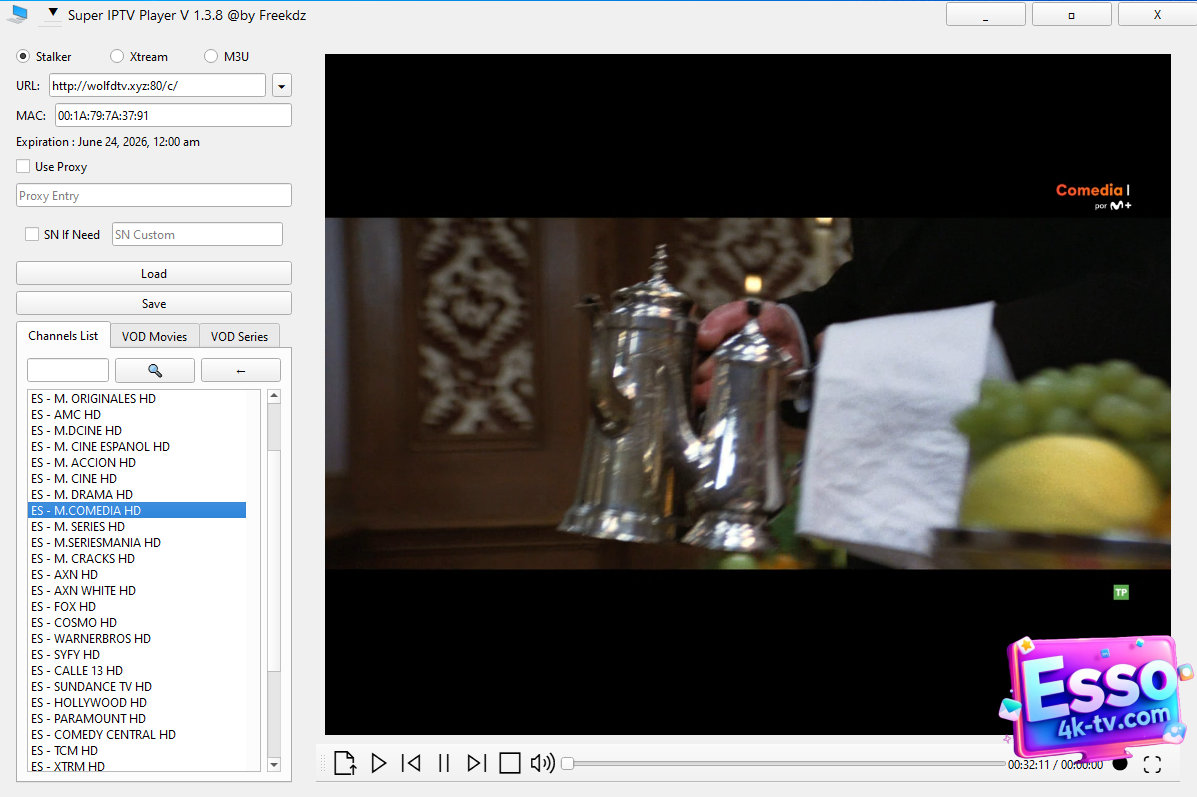
Task: Open a media file using the file icon
Action: (x=344, y=763)
